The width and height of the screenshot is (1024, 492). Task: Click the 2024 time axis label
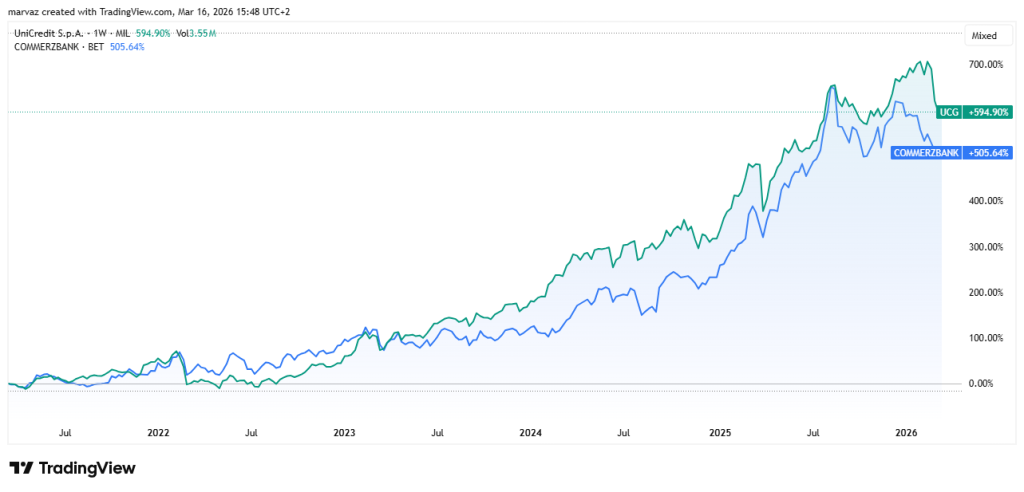point(531,433)
